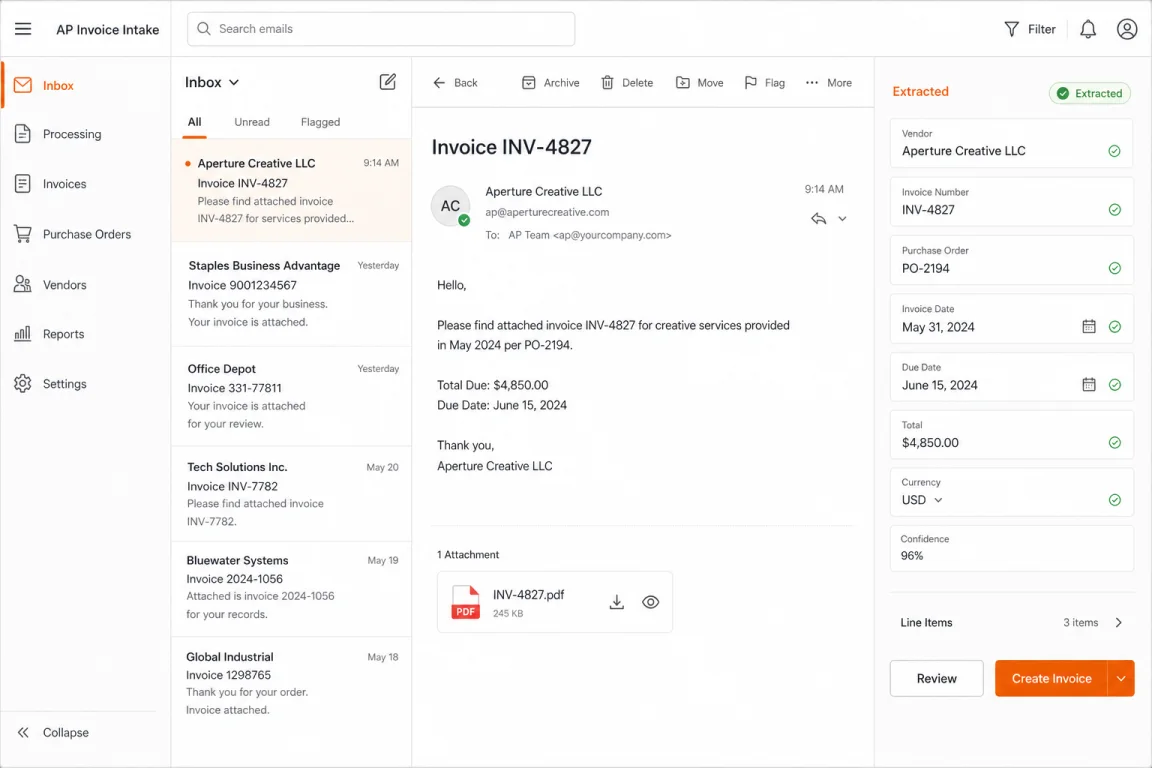This screenshot has width=1152, height=768.
Task: Switch to the All tab
Action: (194, 122)
